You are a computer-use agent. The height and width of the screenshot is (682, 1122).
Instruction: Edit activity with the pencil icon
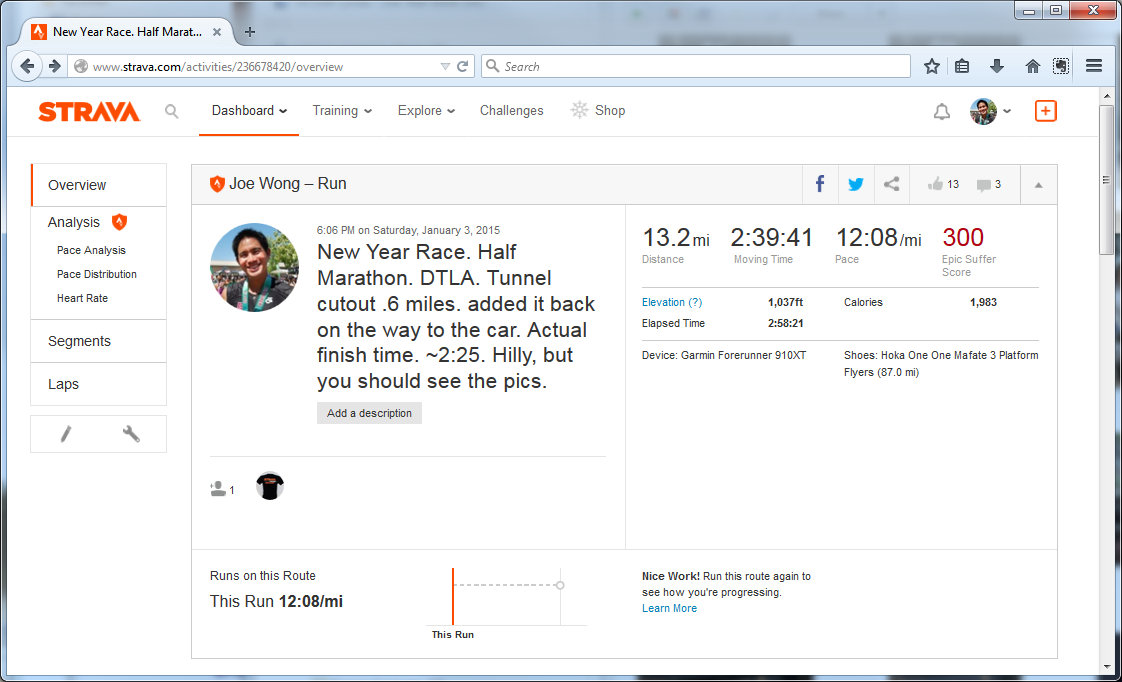66,434
